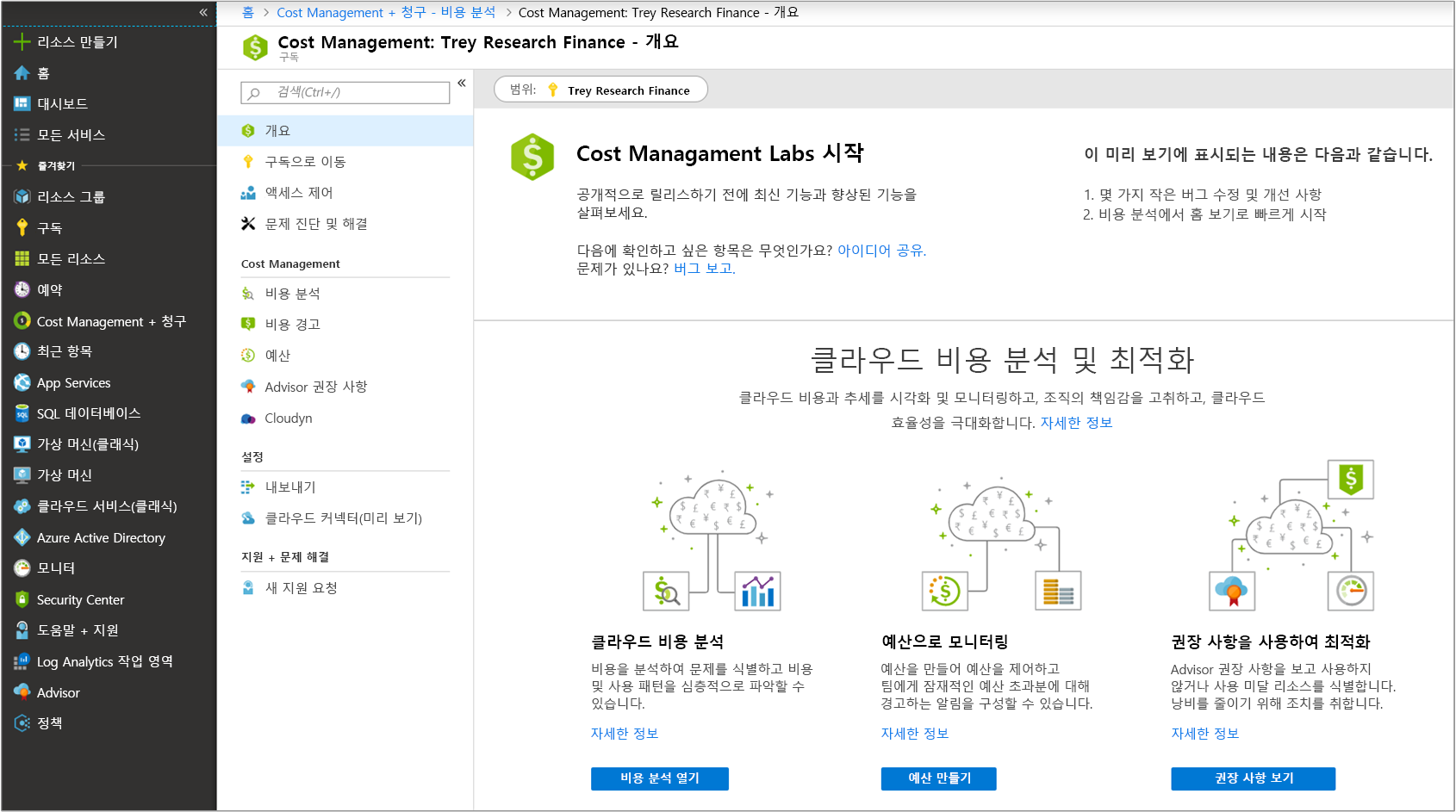The image size is (1456, 812).
Task: Open the 홈 house icon in sidebar
Action: point(22,73)
